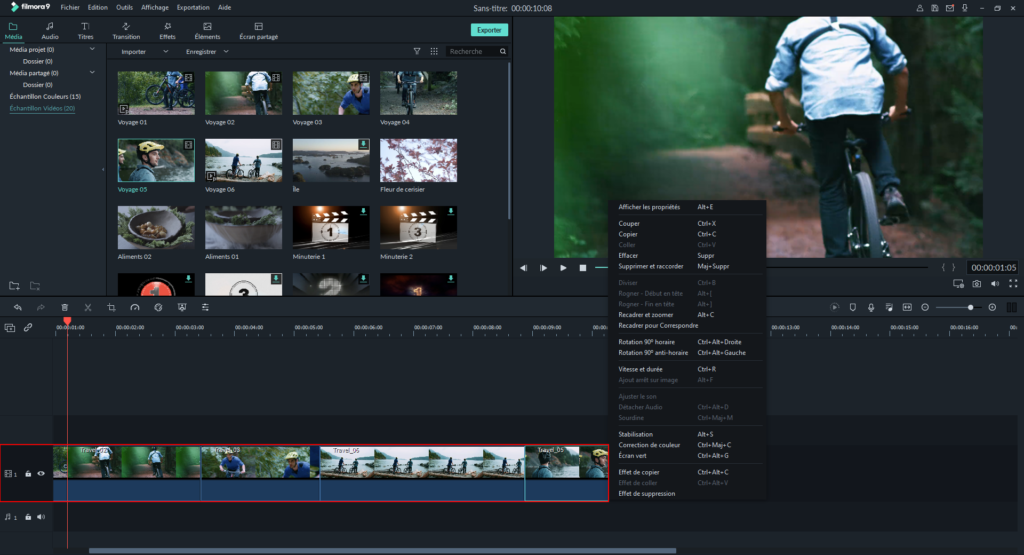
Task: Click the filter funnel icon
Action: [417, 52]
